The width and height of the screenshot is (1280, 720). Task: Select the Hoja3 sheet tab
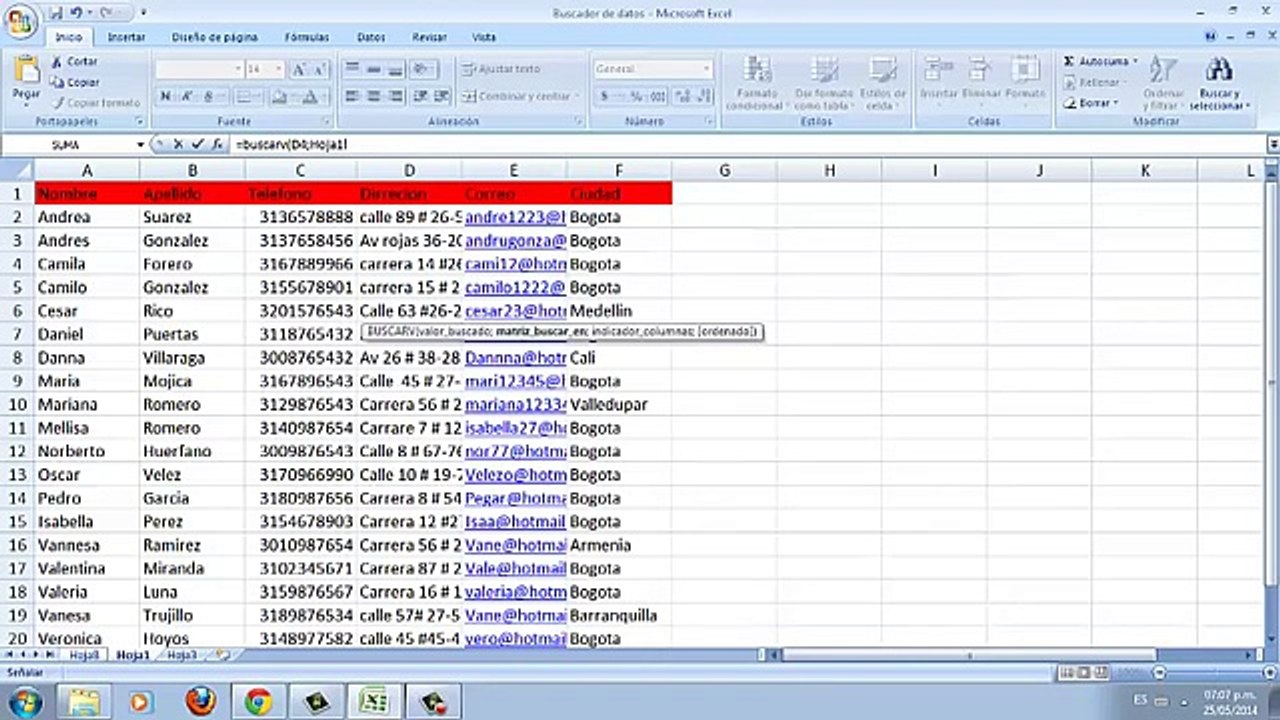[x=182, y=655]
